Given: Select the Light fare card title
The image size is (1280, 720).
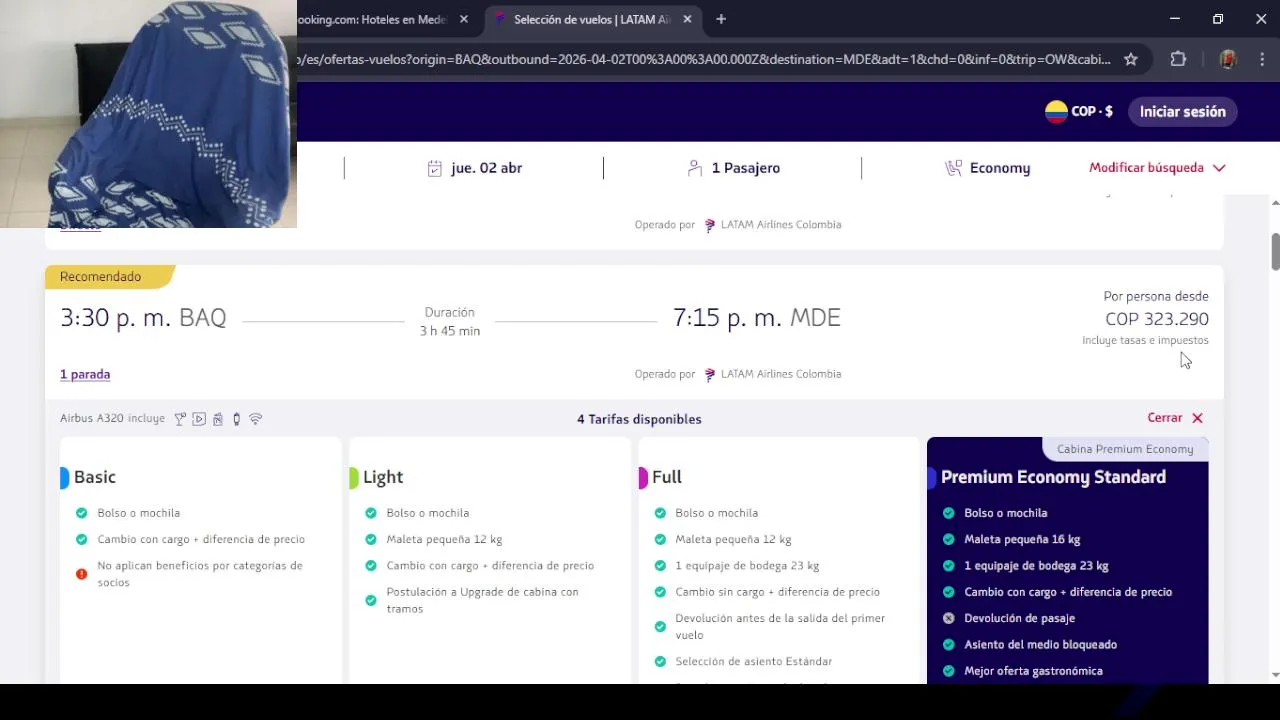Looking at the screenshot, I should [383, 477].
